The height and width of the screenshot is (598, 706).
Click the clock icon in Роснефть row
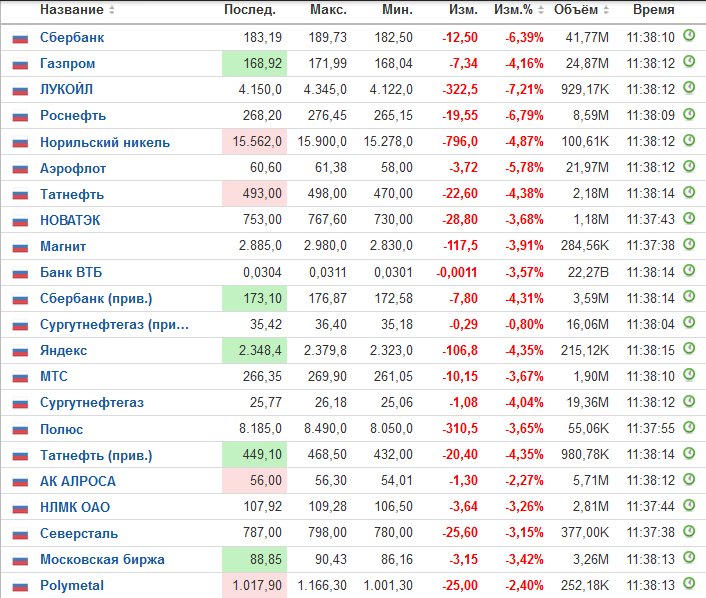pyautogui.click(x=689, y=114)
